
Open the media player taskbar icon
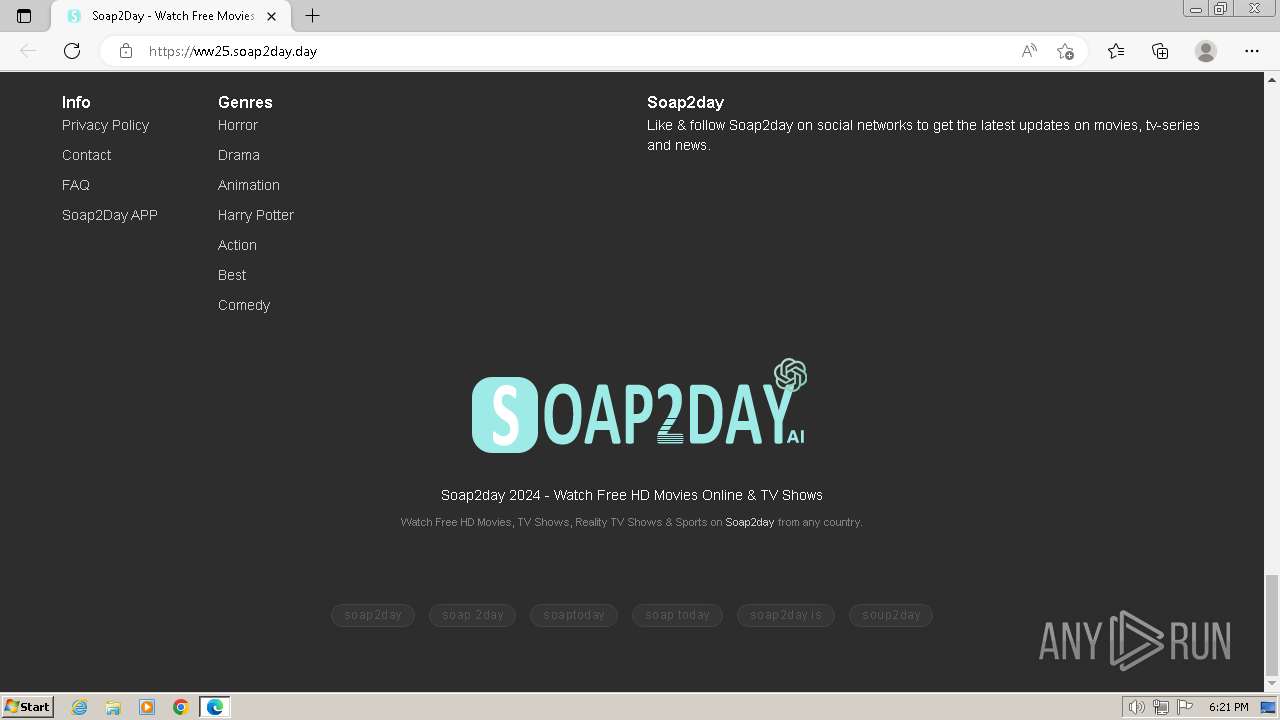pyautogui.click(x=147, y=707)
